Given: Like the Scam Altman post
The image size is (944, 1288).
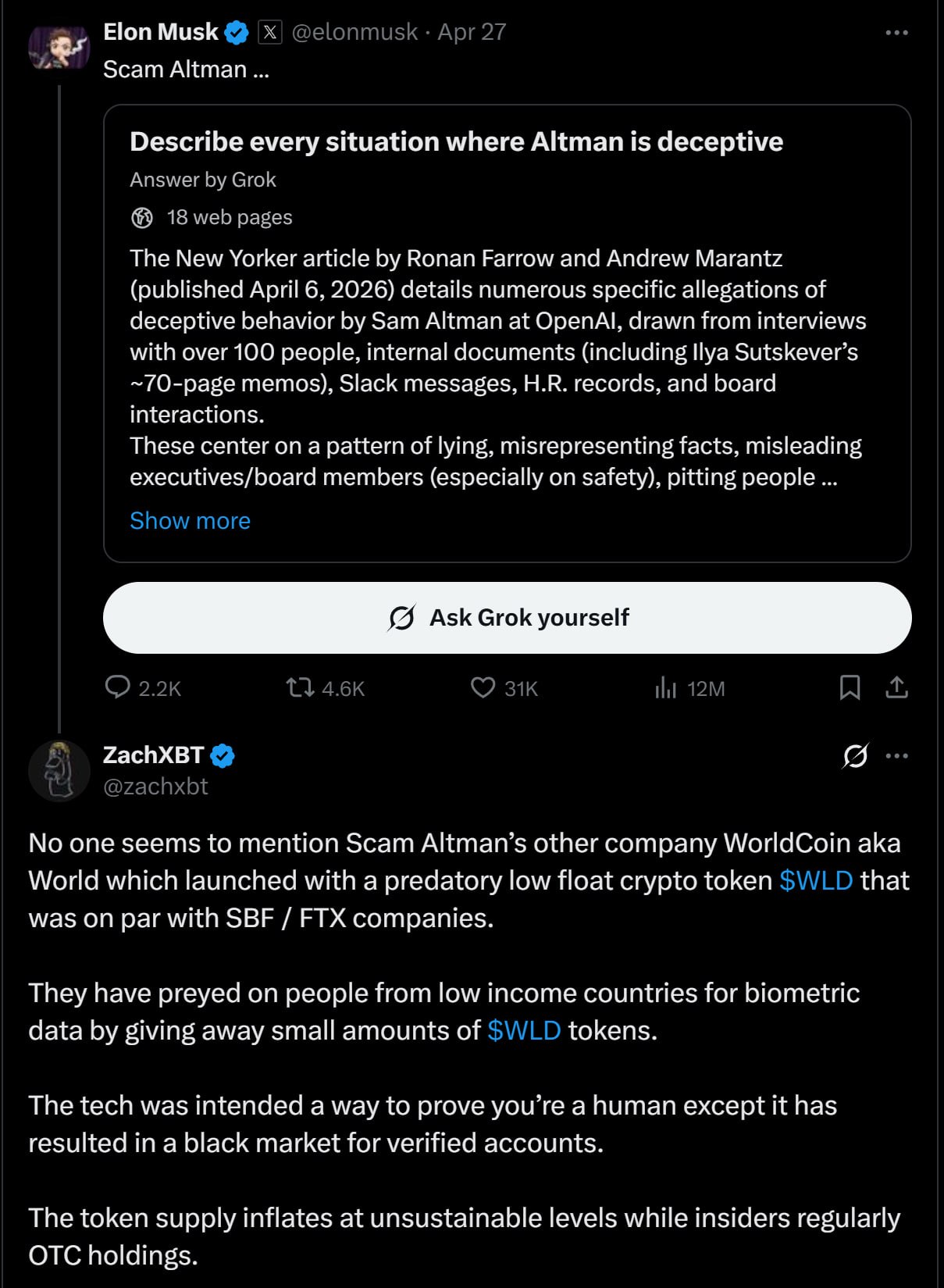Looking at the screenshot, I should 504,688.
